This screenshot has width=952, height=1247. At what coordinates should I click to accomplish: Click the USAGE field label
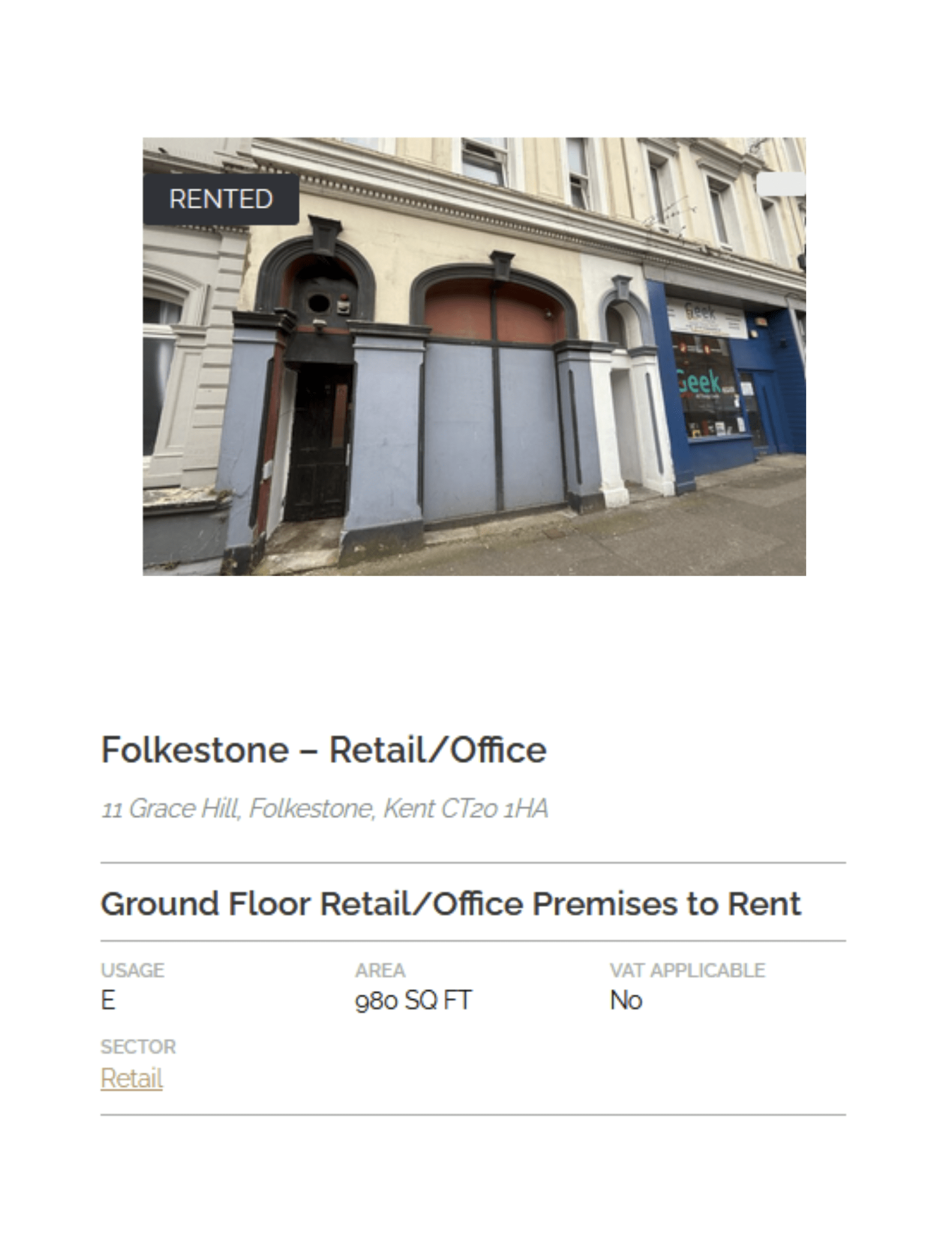pos(133,970)
